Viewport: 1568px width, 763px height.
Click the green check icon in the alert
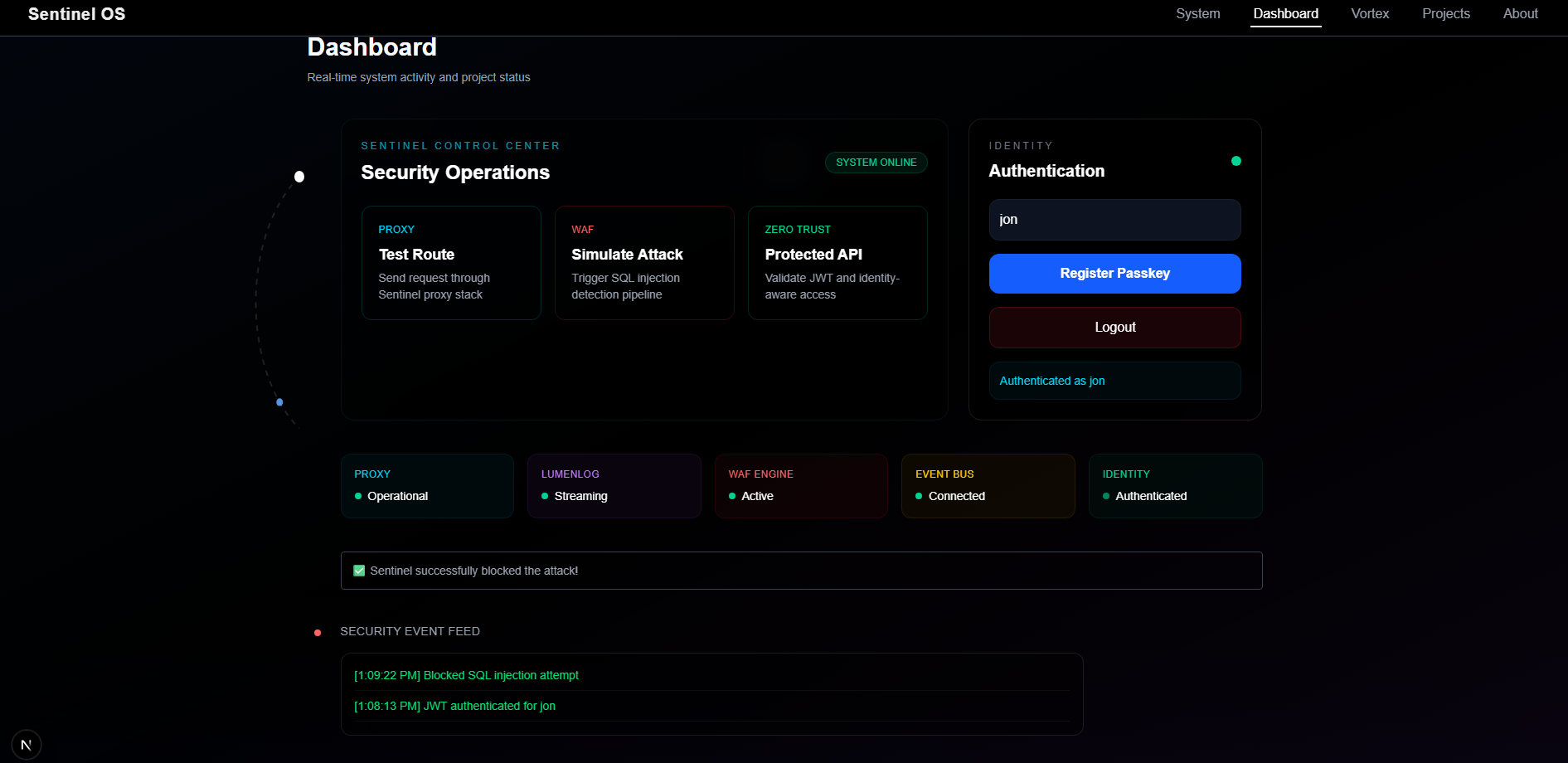click(x=359, y=571)
